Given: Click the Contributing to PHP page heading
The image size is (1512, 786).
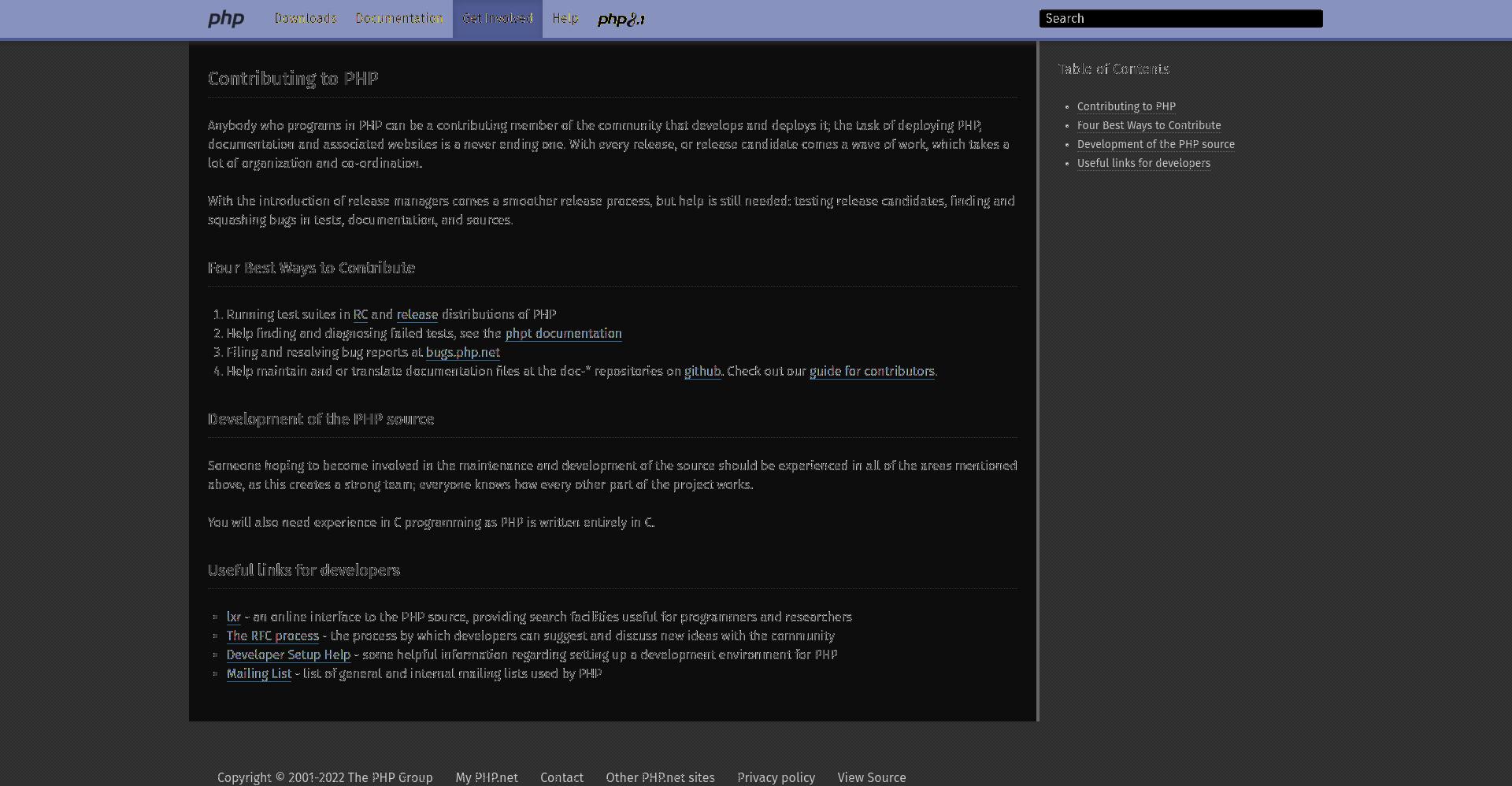Looking at the screenshot, I should click(x=293, y=78).
